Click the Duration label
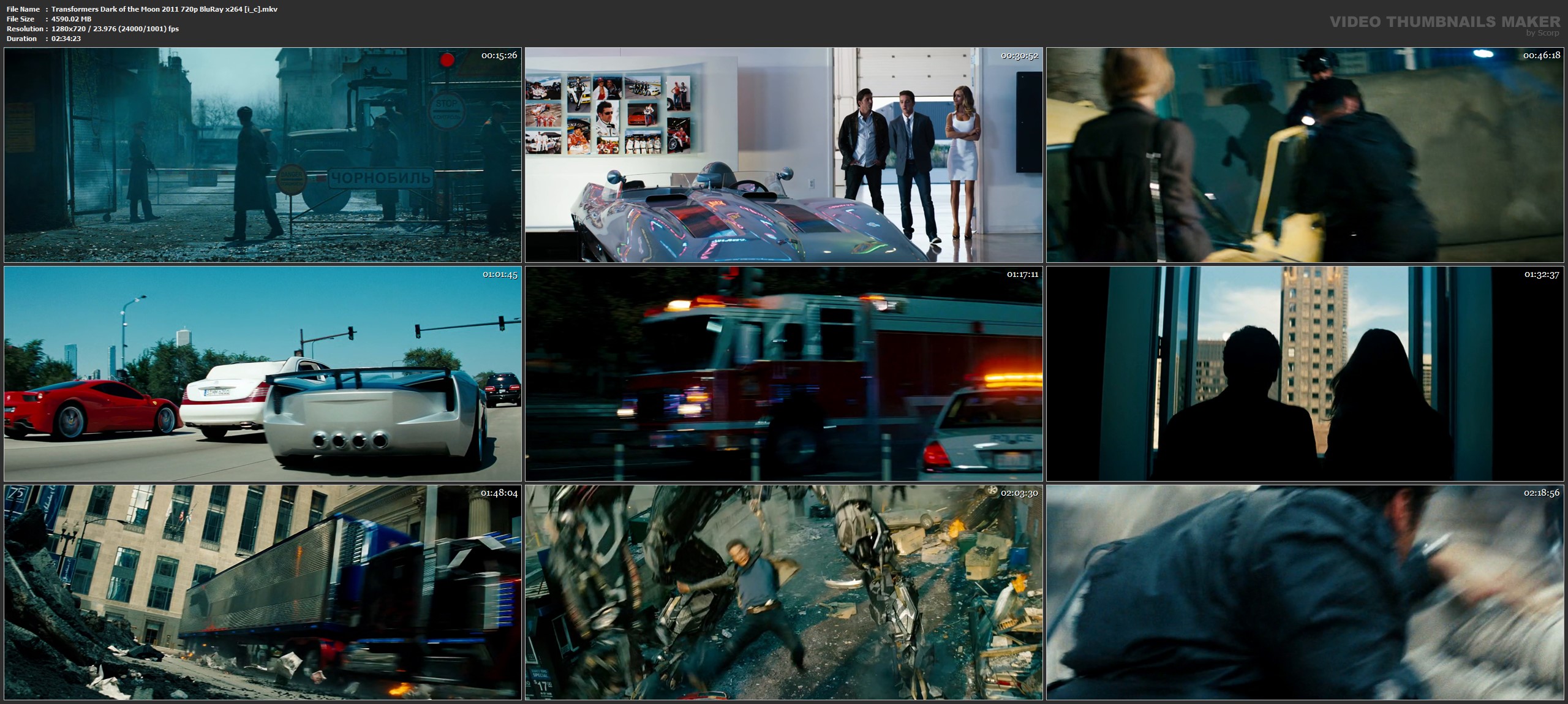 click(x=21, y=39)
